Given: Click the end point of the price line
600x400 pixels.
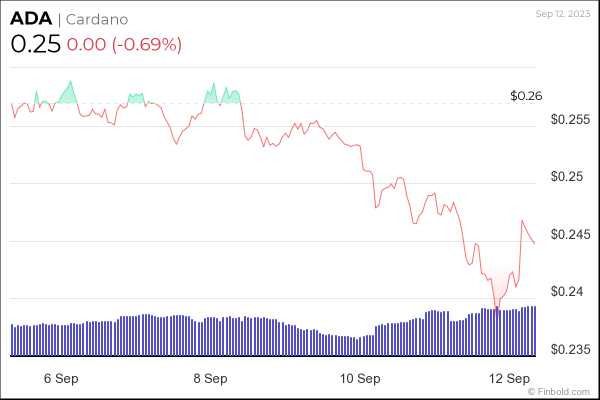Looking at the screenshot, I should click(534, 244).
